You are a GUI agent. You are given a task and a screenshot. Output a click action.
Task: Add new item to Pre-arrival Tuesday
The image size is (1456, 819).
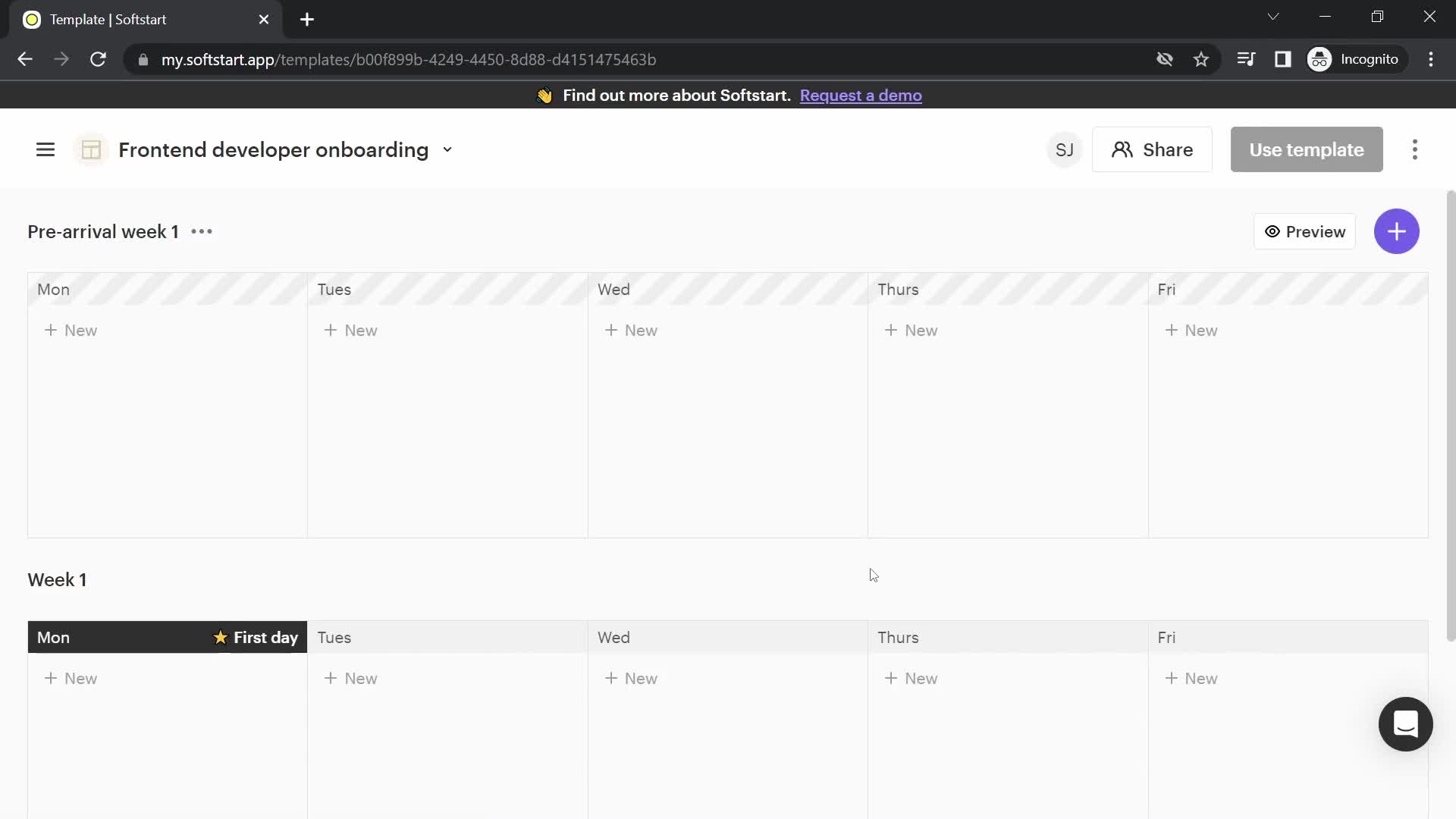[350, 330]
